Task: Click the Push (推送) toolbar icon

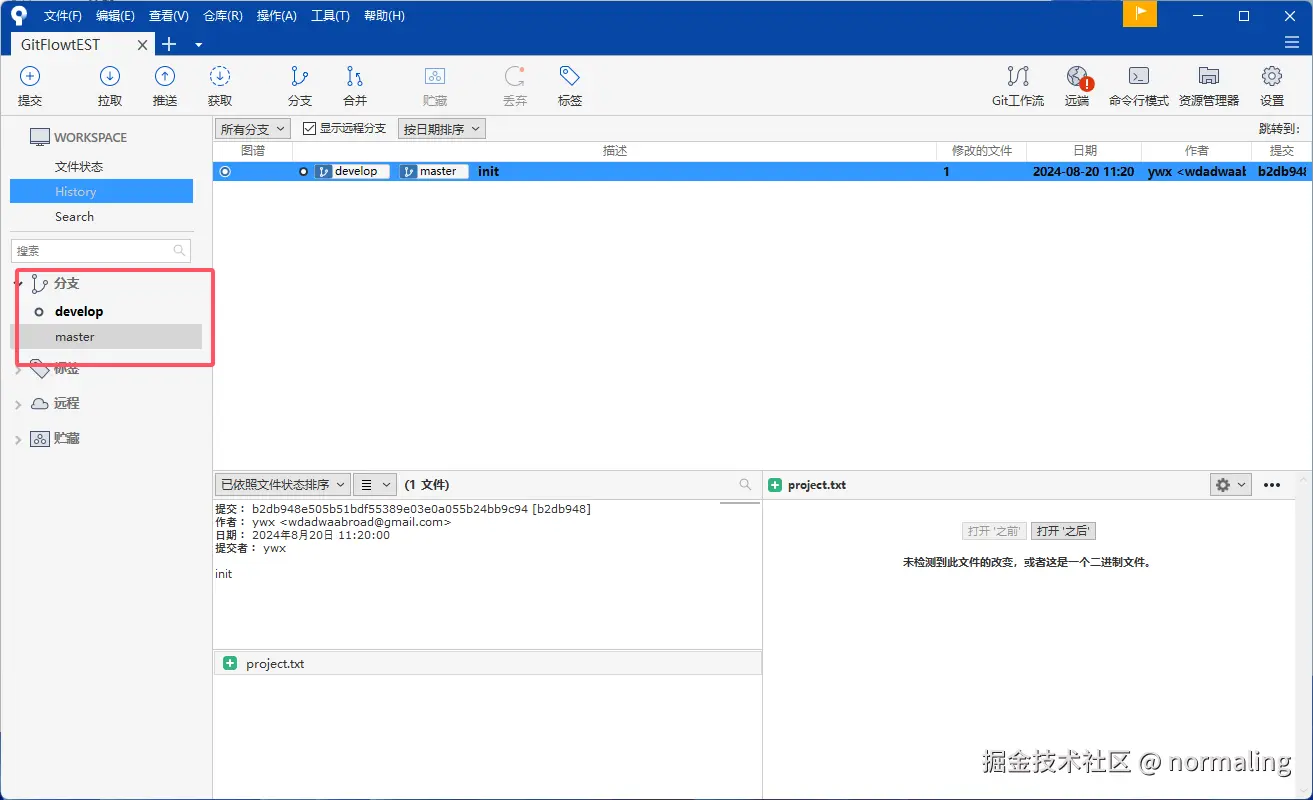Action: click(165, 77)
